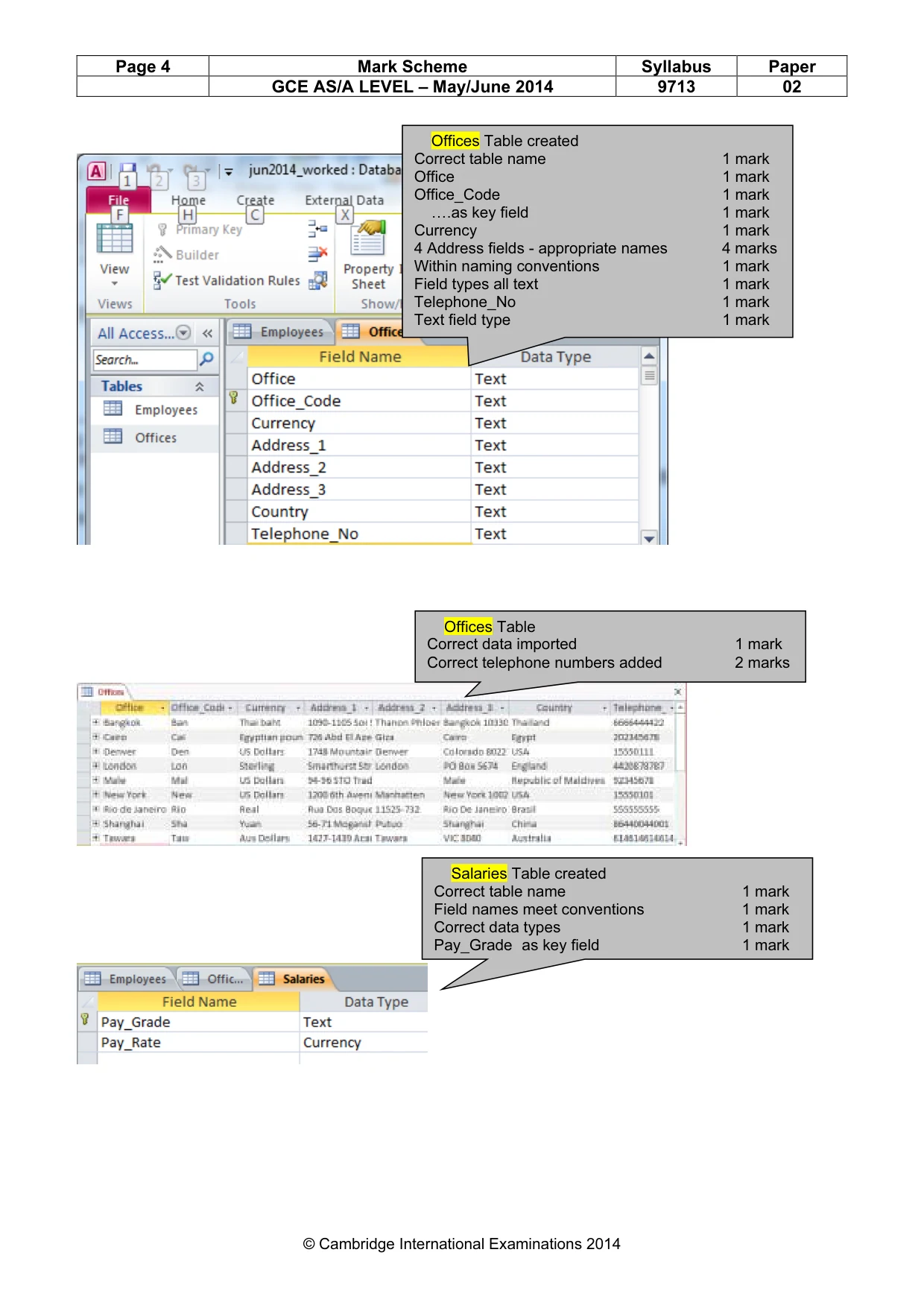Expand the Bangkok record row

96,722
